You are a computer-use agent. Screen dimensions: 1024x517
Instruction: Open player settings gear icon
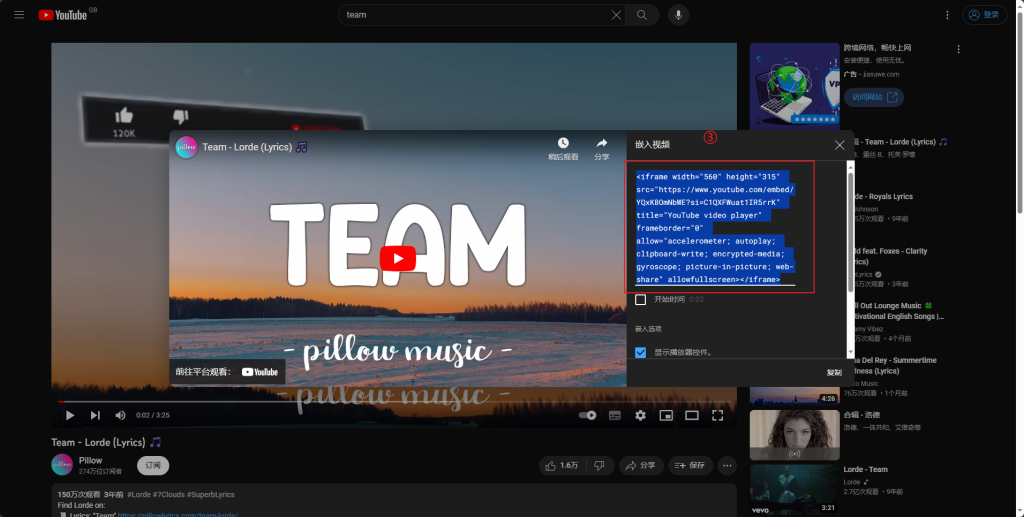[640, 415]
